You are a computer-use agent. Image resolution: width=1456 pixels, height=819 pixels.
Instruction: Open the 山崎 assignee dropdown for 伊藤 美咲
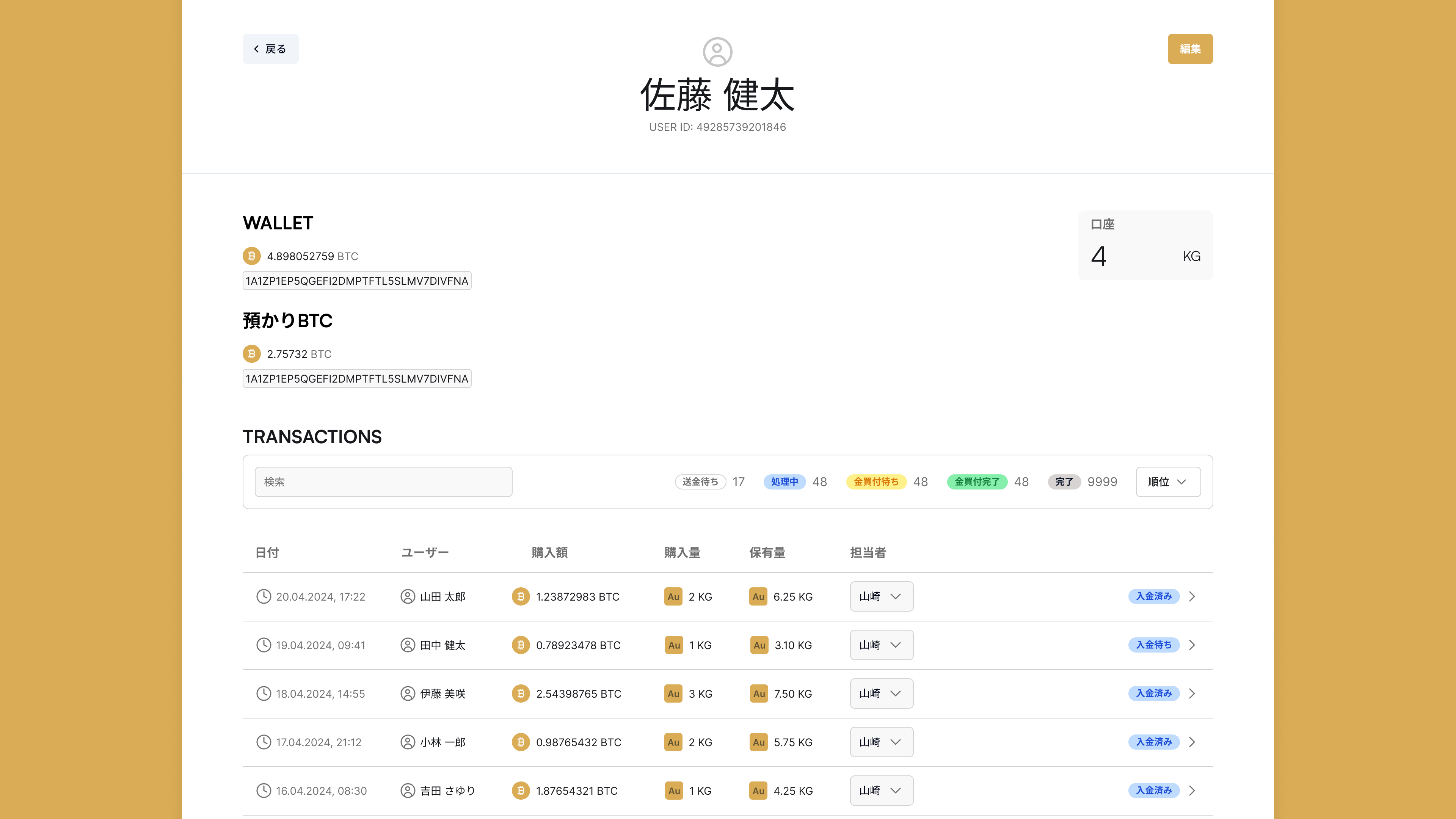(881, 693)
